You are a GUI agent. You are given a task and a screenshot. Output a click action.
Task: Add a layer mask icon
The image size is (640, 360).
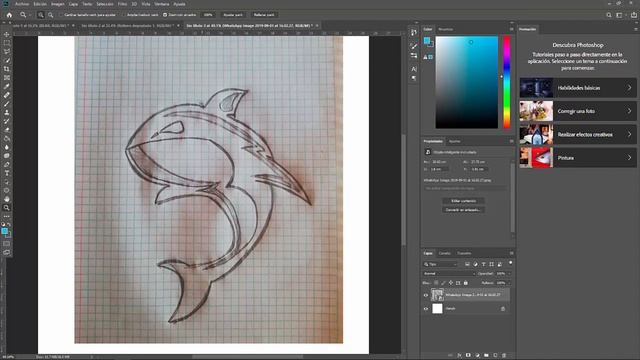(x=468, y=356)
